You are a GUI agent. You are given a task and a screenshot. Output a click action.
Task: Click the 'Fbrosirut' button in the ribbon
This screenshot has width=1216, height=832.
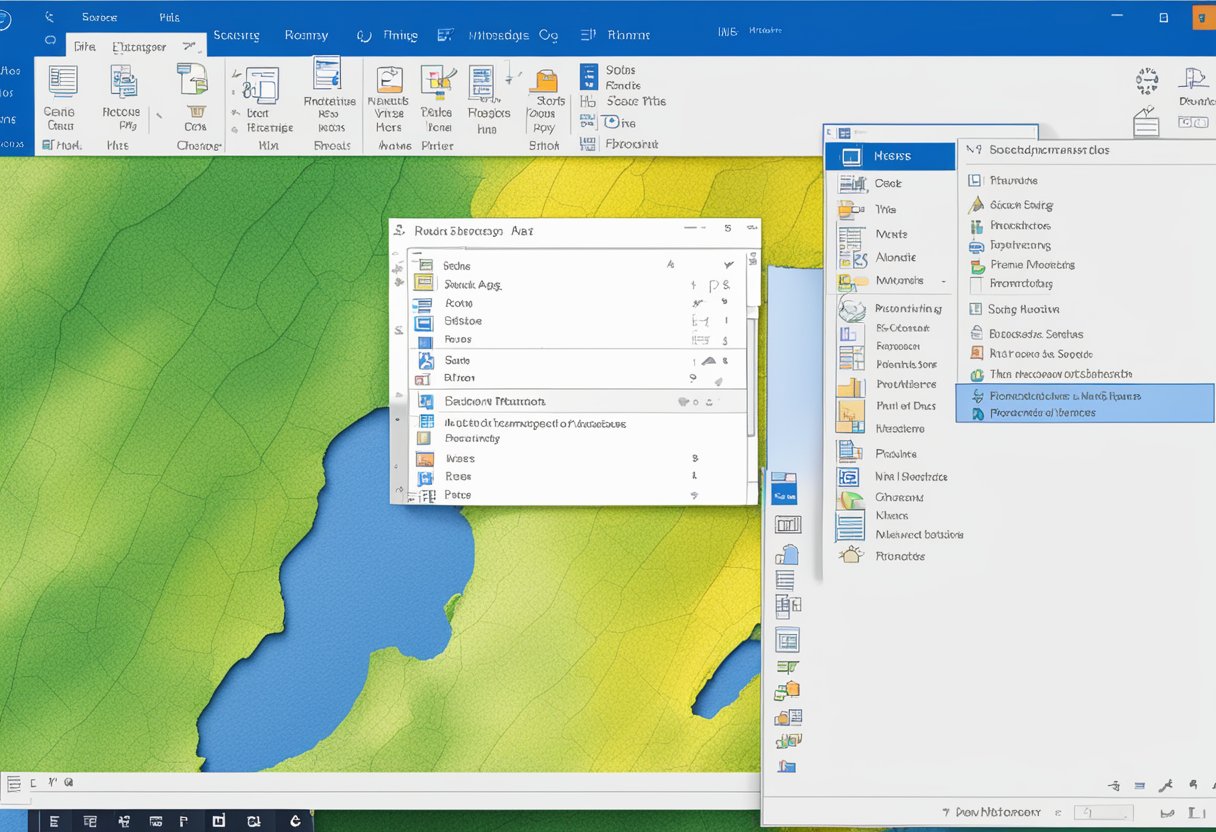click(632, 144)
